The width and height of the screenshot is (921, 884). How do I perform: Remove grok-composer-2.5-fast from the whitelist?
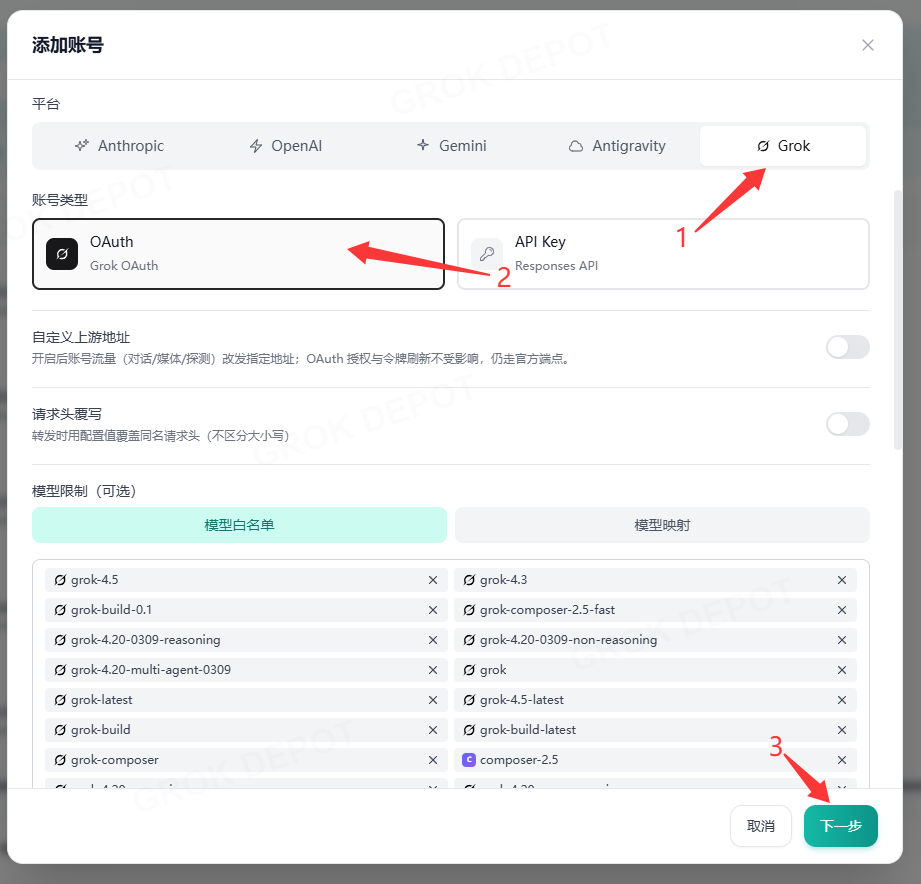[842, 610]
